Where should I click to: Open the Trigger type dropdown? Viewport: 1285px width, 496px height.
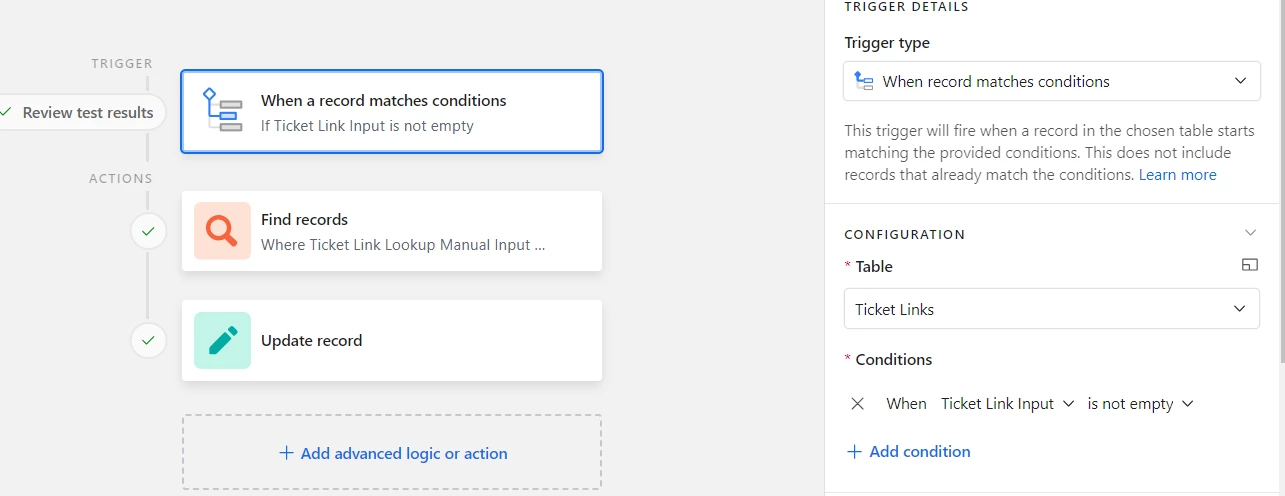1051,81
